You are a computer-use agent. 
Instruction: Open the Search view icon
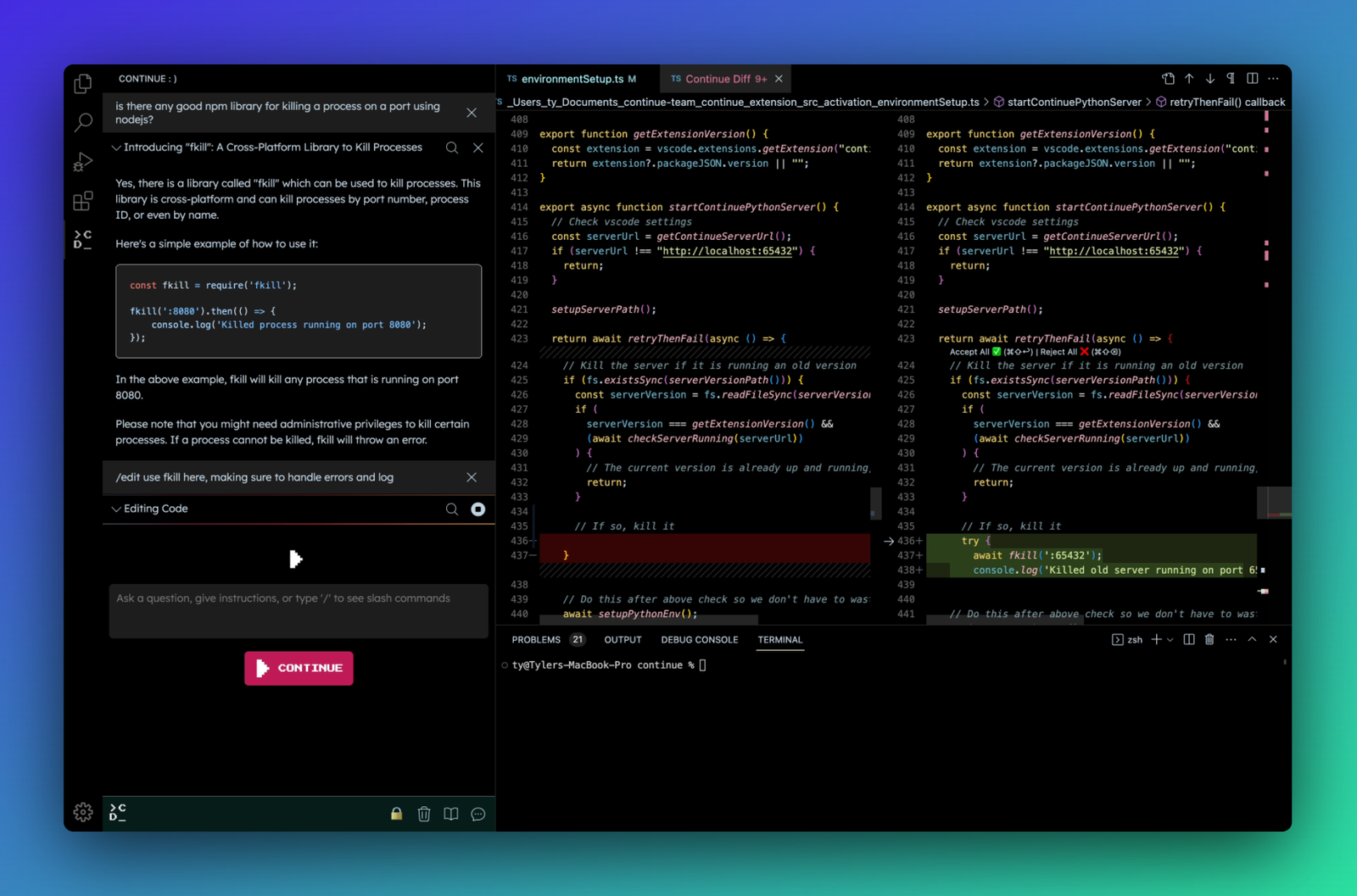82,122
